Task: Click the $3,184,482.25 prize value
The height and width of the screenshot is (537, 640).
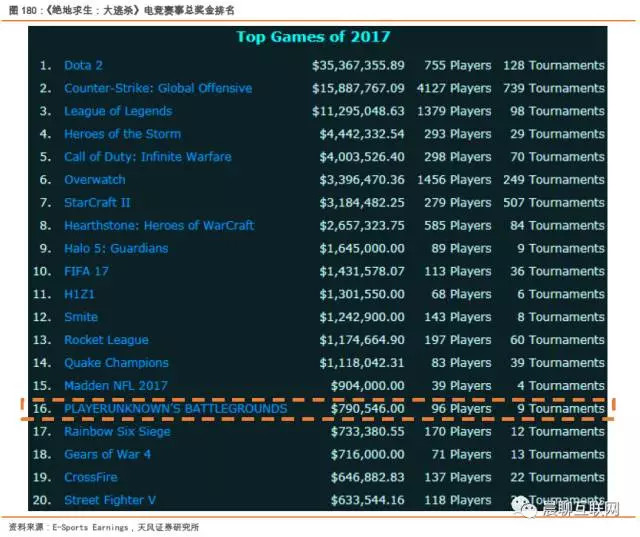Action: point(362,202)
